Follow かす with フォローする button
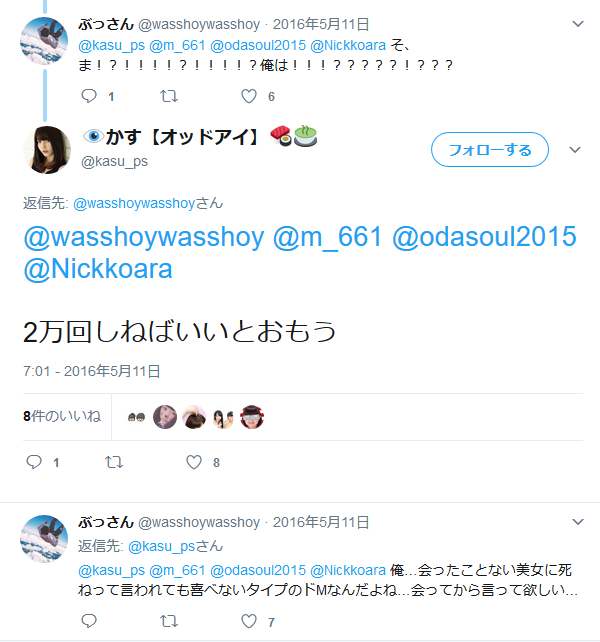This screenshot has width=600, height=642. (x=489, y=149)
